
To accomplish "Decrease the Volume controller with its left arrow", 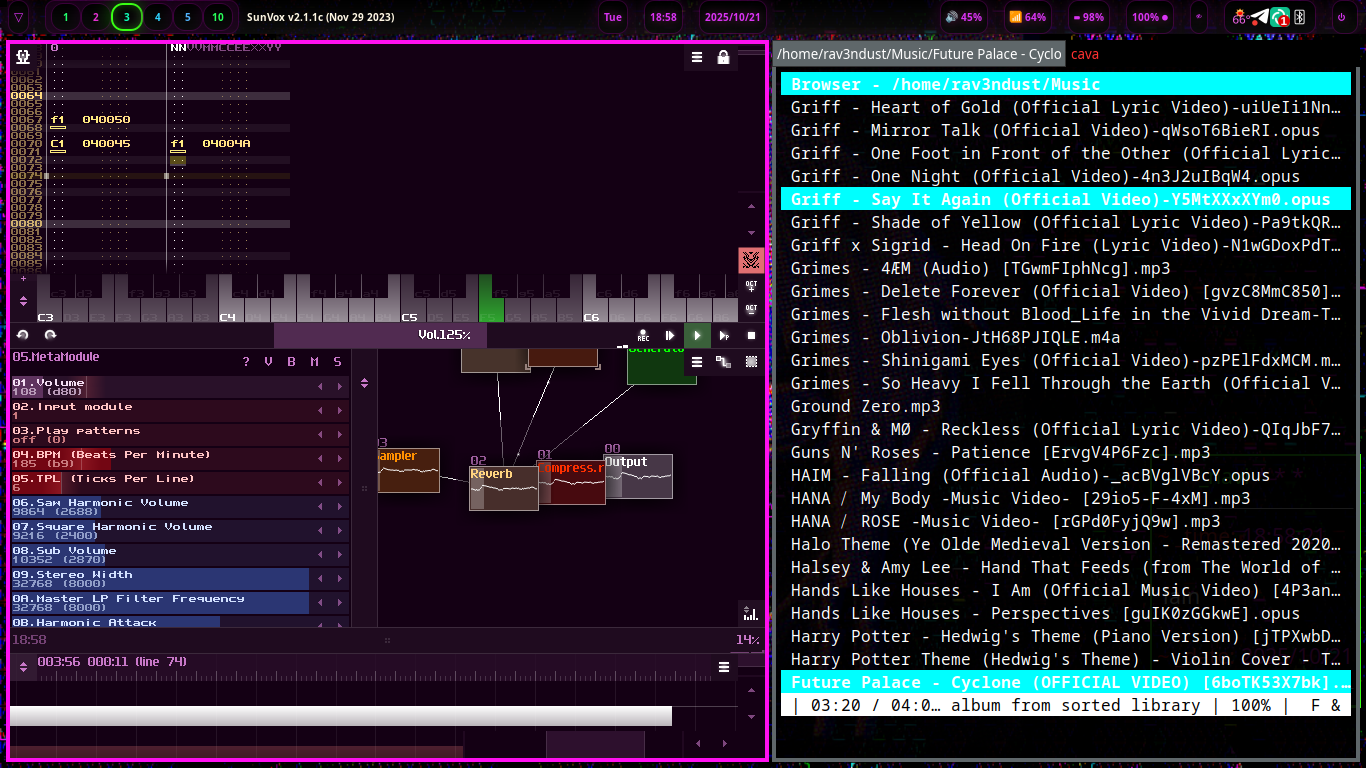I will [320, 387].
